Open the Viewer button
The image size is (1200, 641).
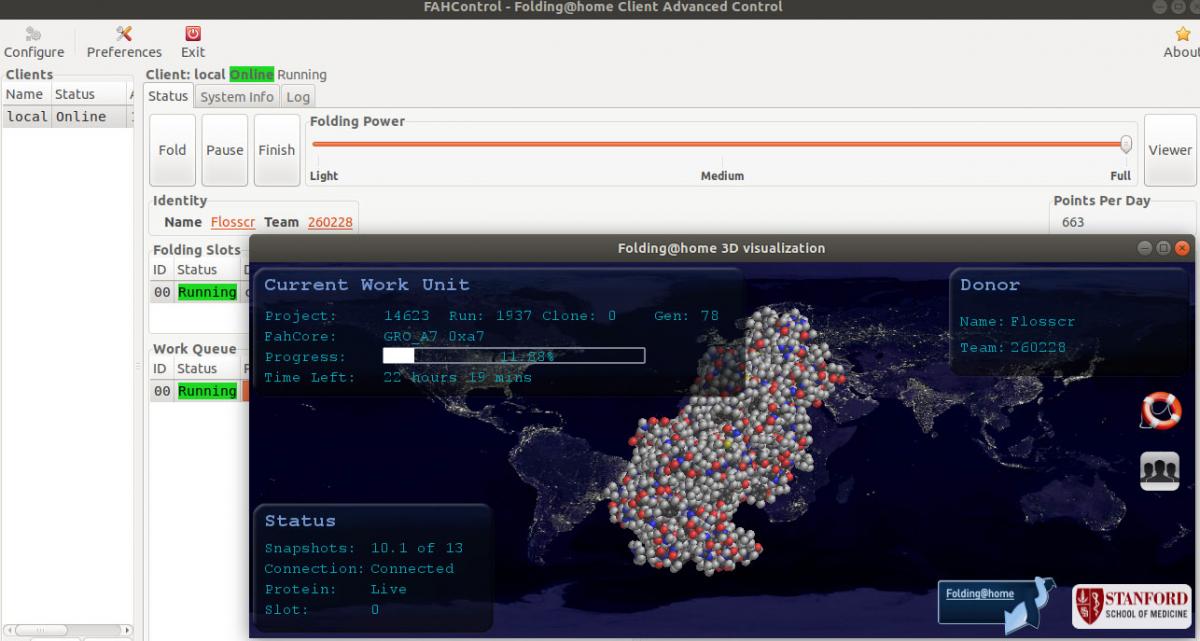pos(1169,150)
